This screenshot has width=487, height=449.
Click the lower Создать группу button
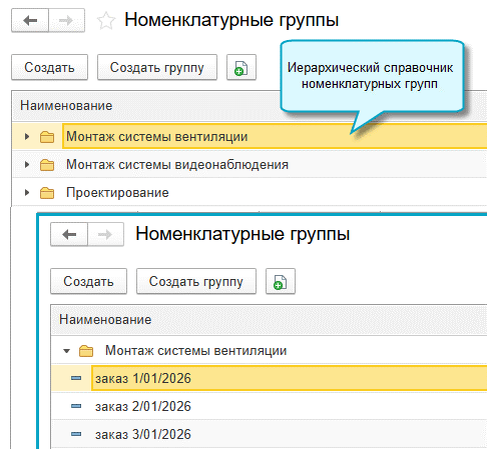pos(196,281)
